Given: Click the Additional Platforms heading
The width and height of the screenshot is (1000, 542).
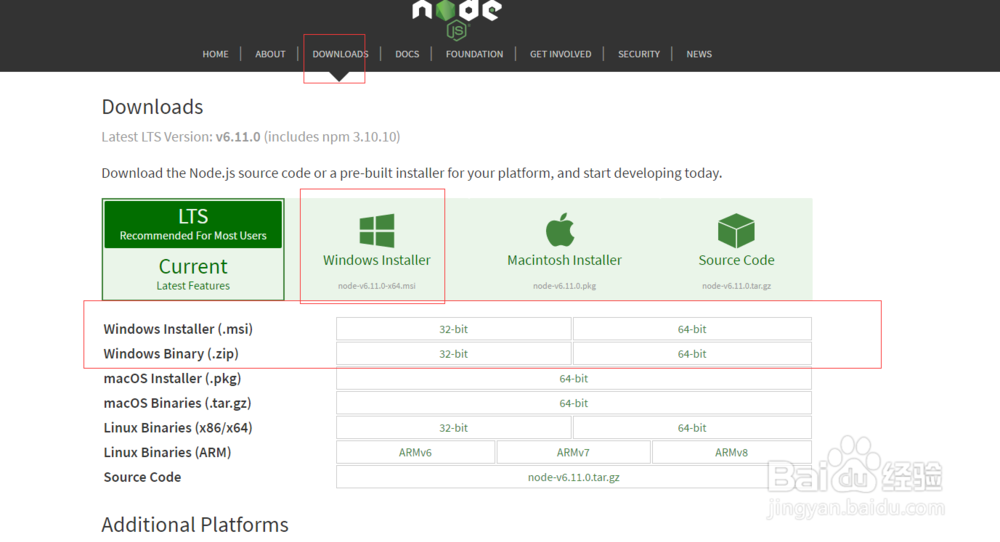Looking at the screenshot, I should pyautogui.click(x=195, y=525).
